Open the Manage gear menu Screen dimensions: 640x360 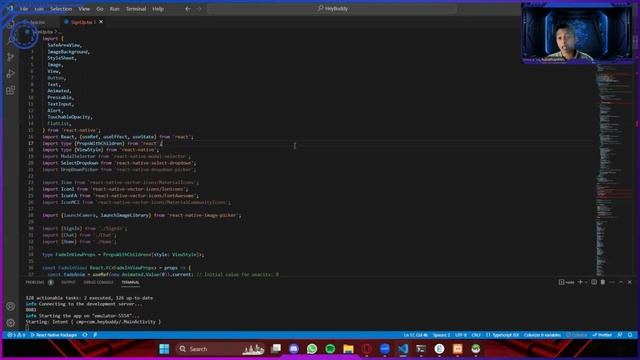11,323
